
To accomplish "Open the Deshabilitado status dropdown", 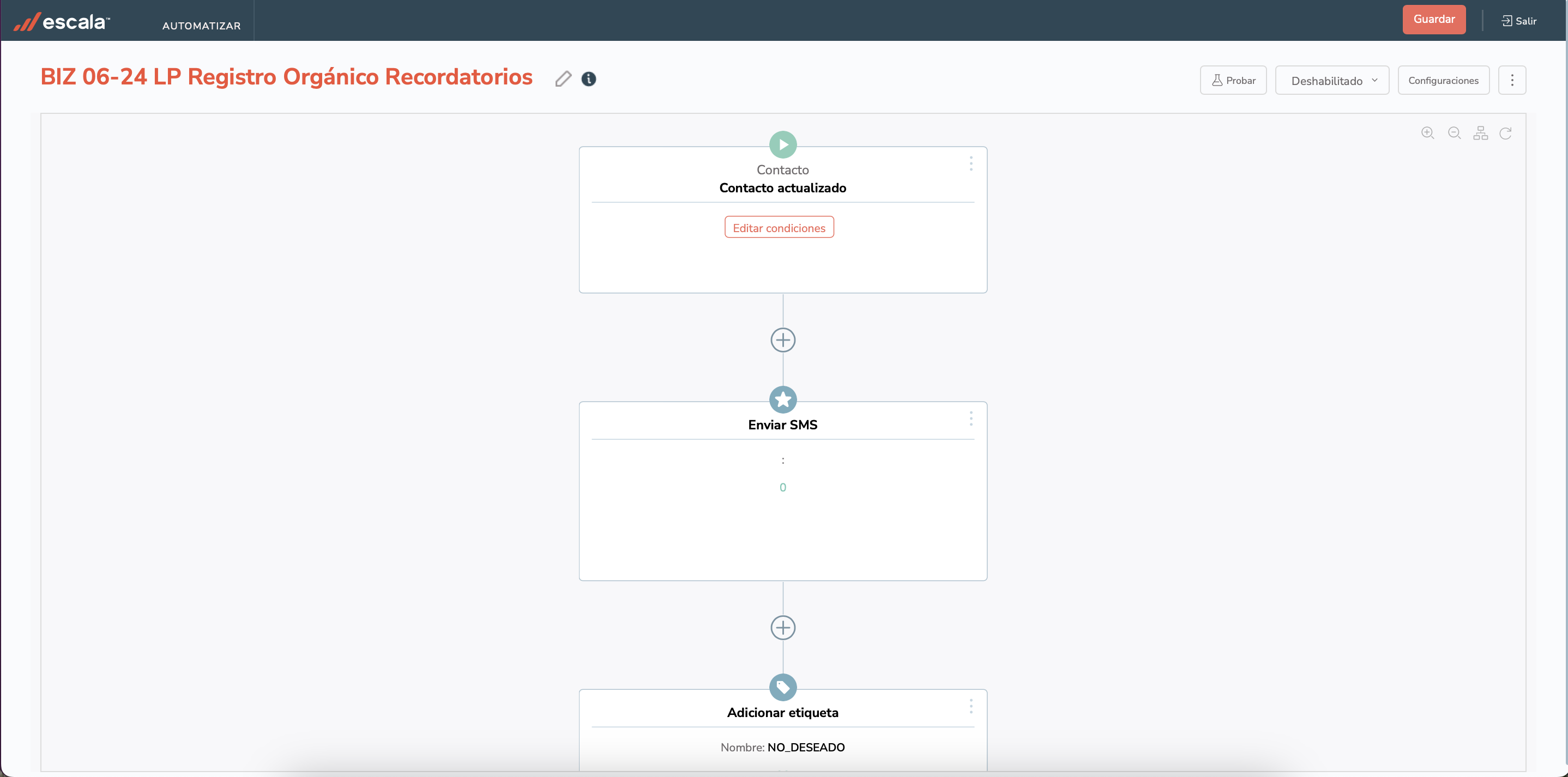I will pos(1331,80).
